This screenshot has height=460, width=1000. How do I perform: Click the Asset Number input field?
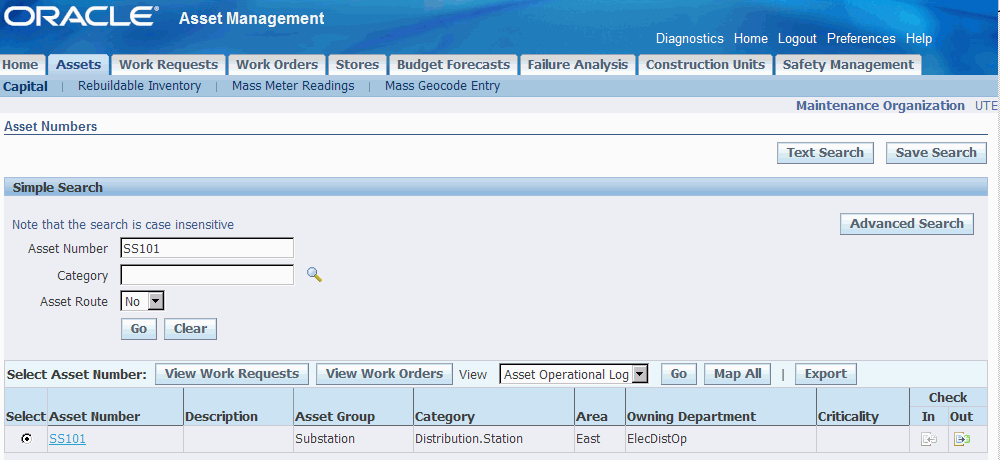click(207, 248)
